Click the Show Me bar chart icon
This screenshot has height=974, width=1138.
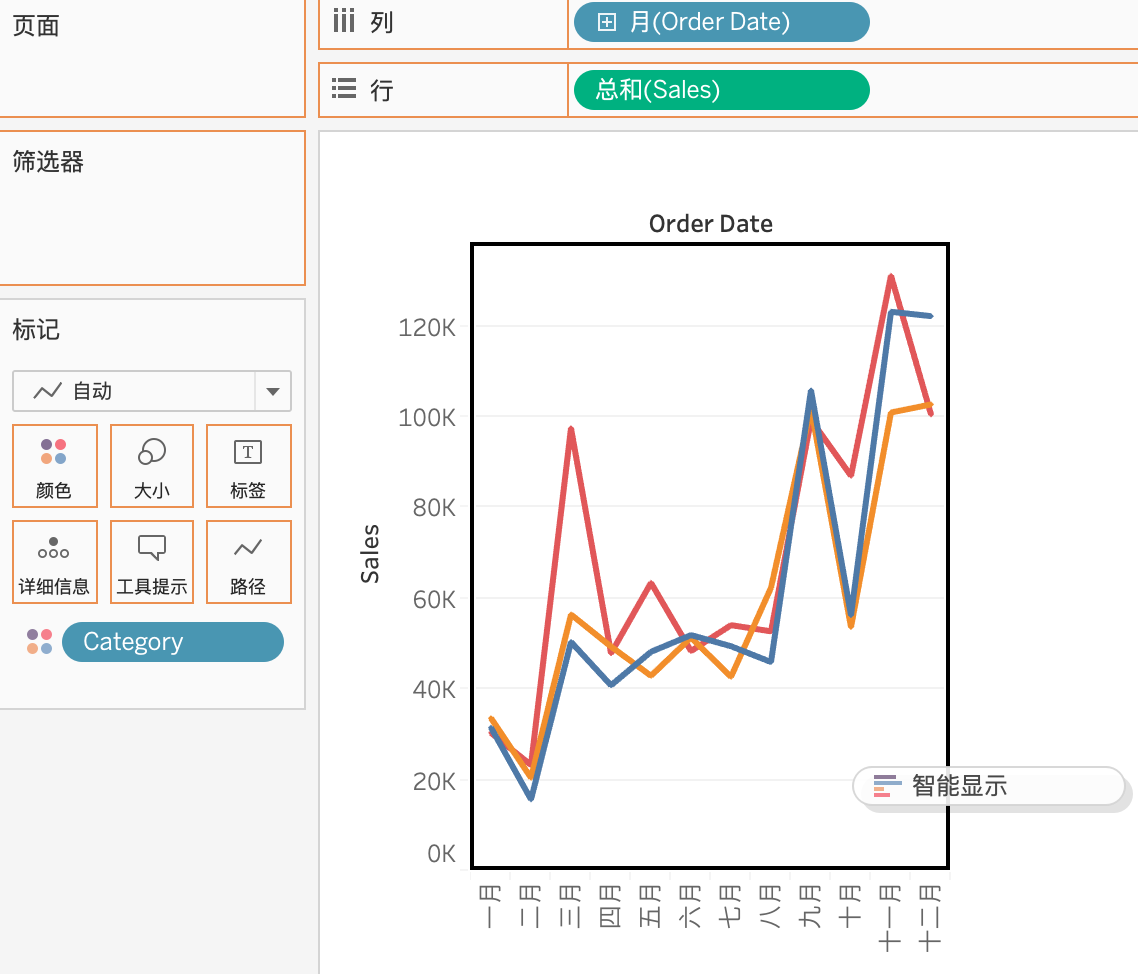point(887,786)
